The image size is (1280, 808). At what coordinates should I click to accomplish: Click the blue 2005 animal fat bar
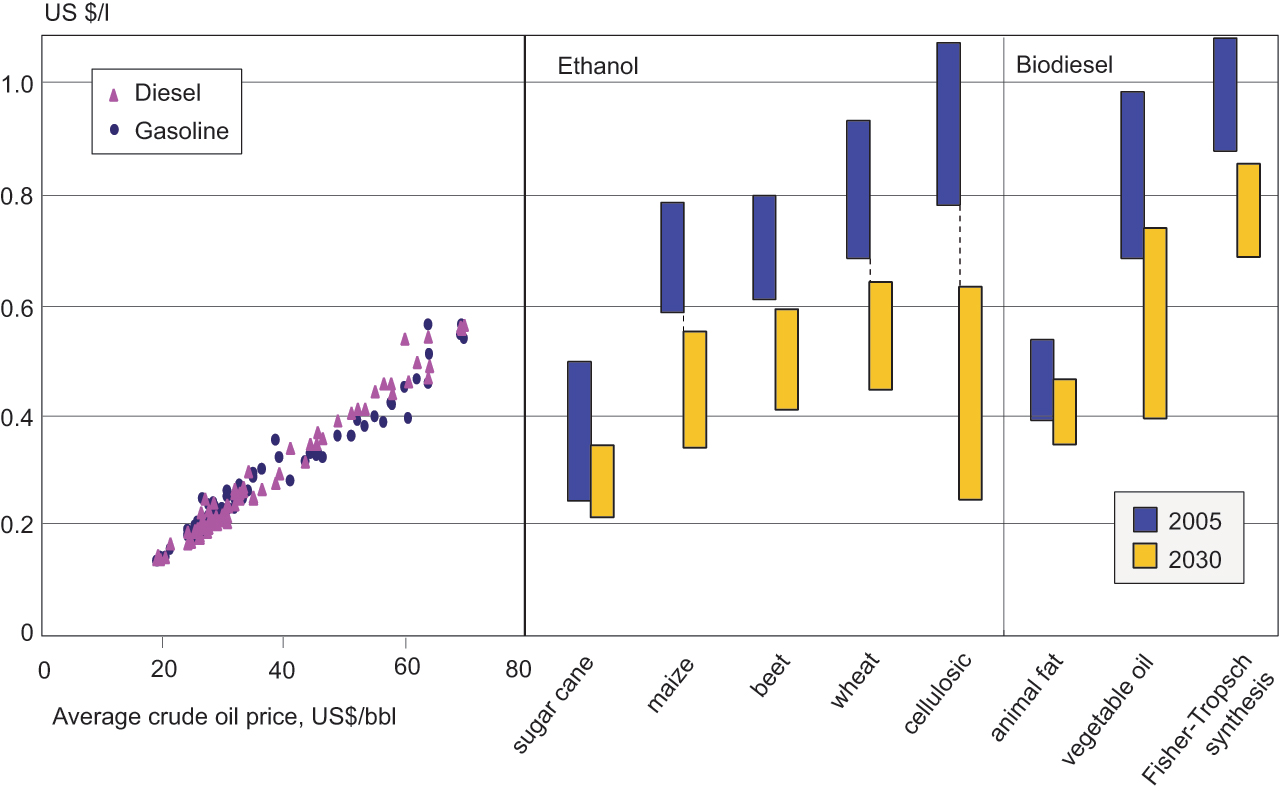pos(1042,380)
